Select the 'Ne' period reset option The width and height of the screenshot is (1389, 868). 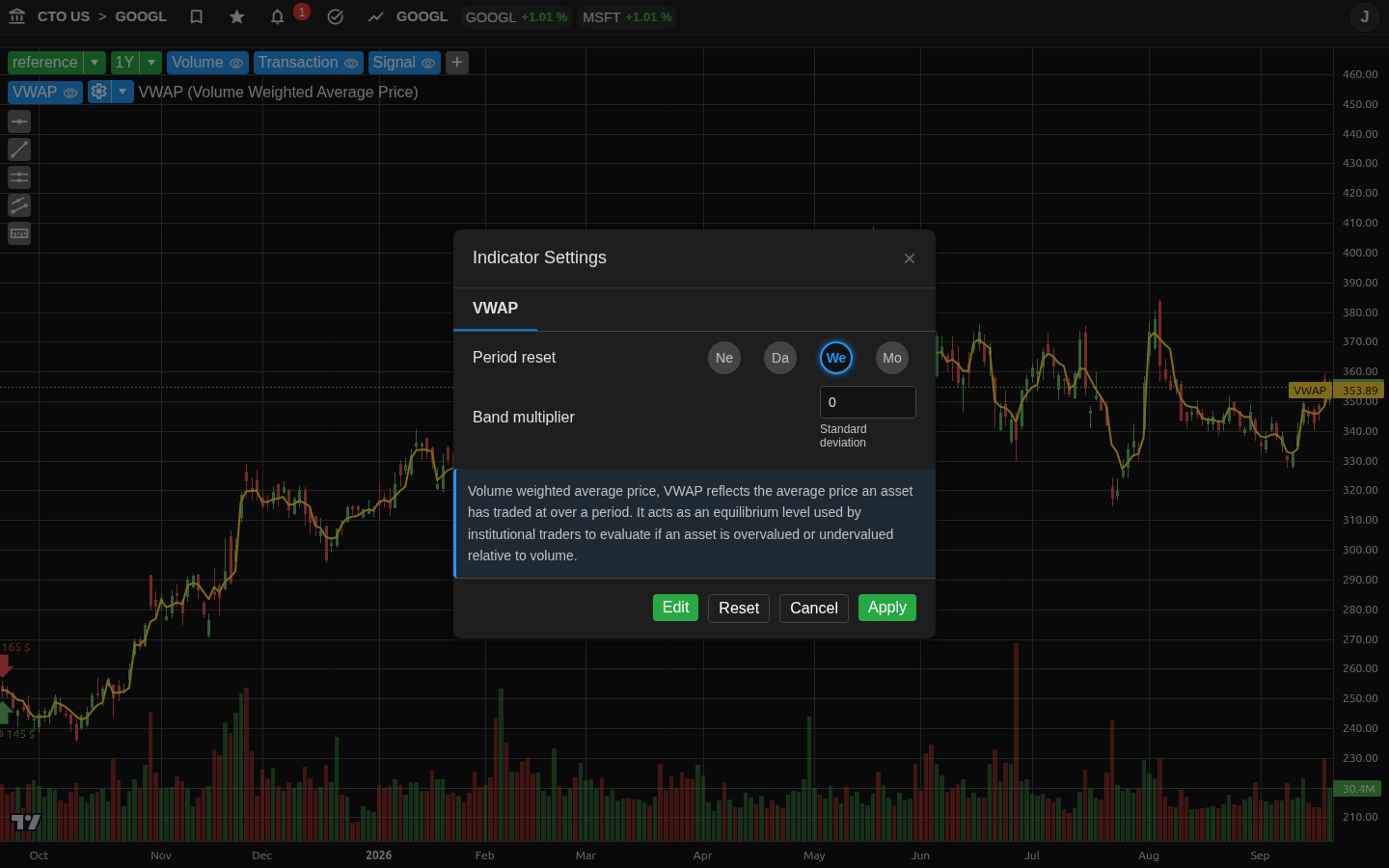click(724, 358)
